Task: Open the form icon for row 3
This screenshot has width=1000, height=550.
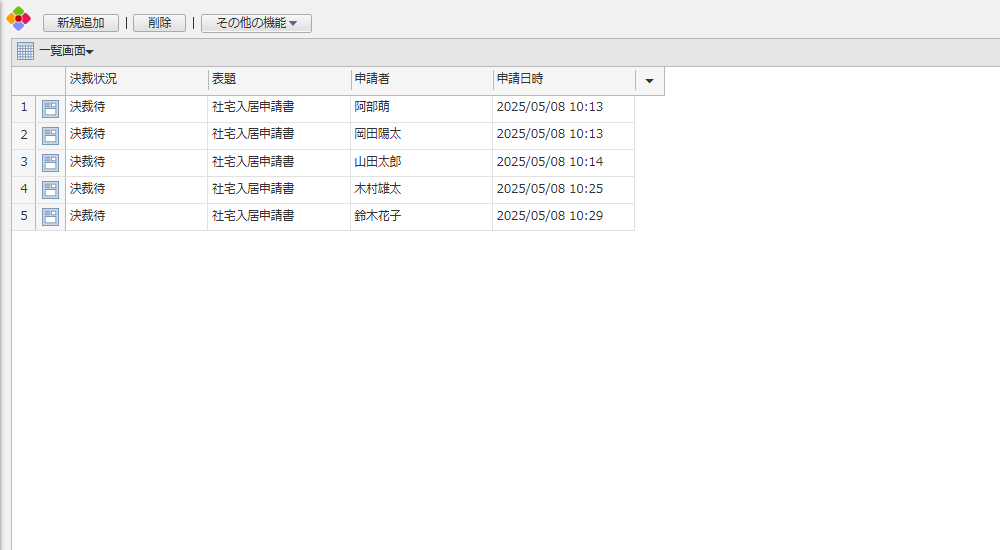Action: click(50, 162)
